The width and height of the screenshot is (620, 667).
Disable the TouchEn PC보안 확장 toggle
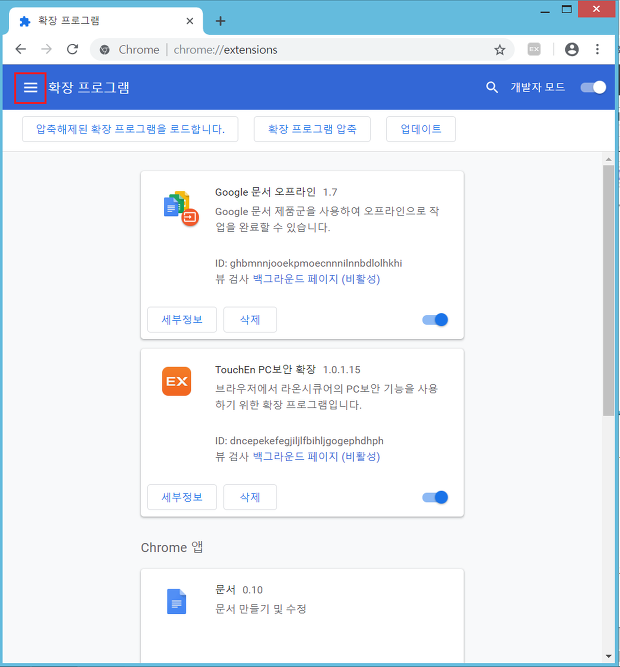click(435, 497)
